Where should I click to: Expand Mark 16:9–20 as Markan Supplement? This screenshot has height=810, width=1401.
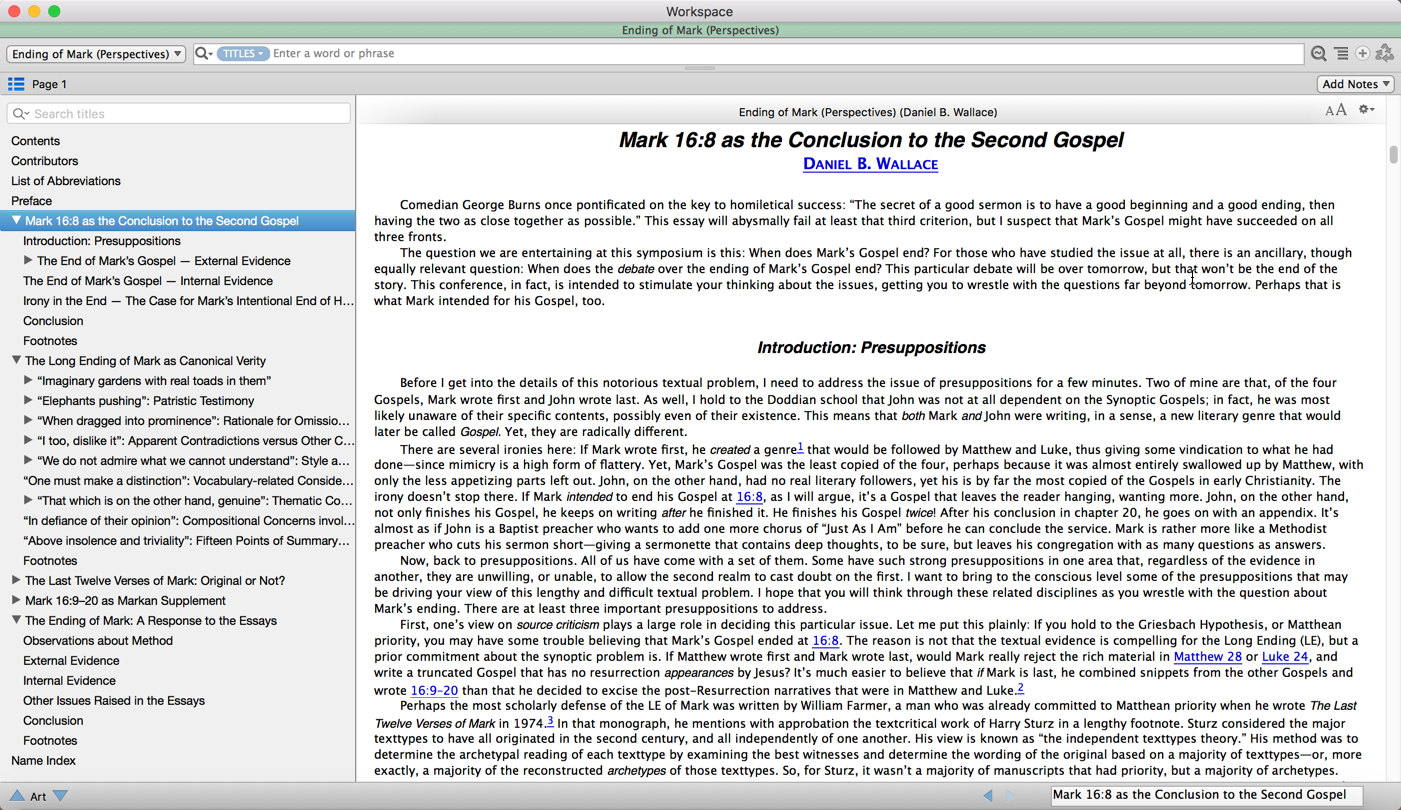pyautogui.click(x=16, y=600)
